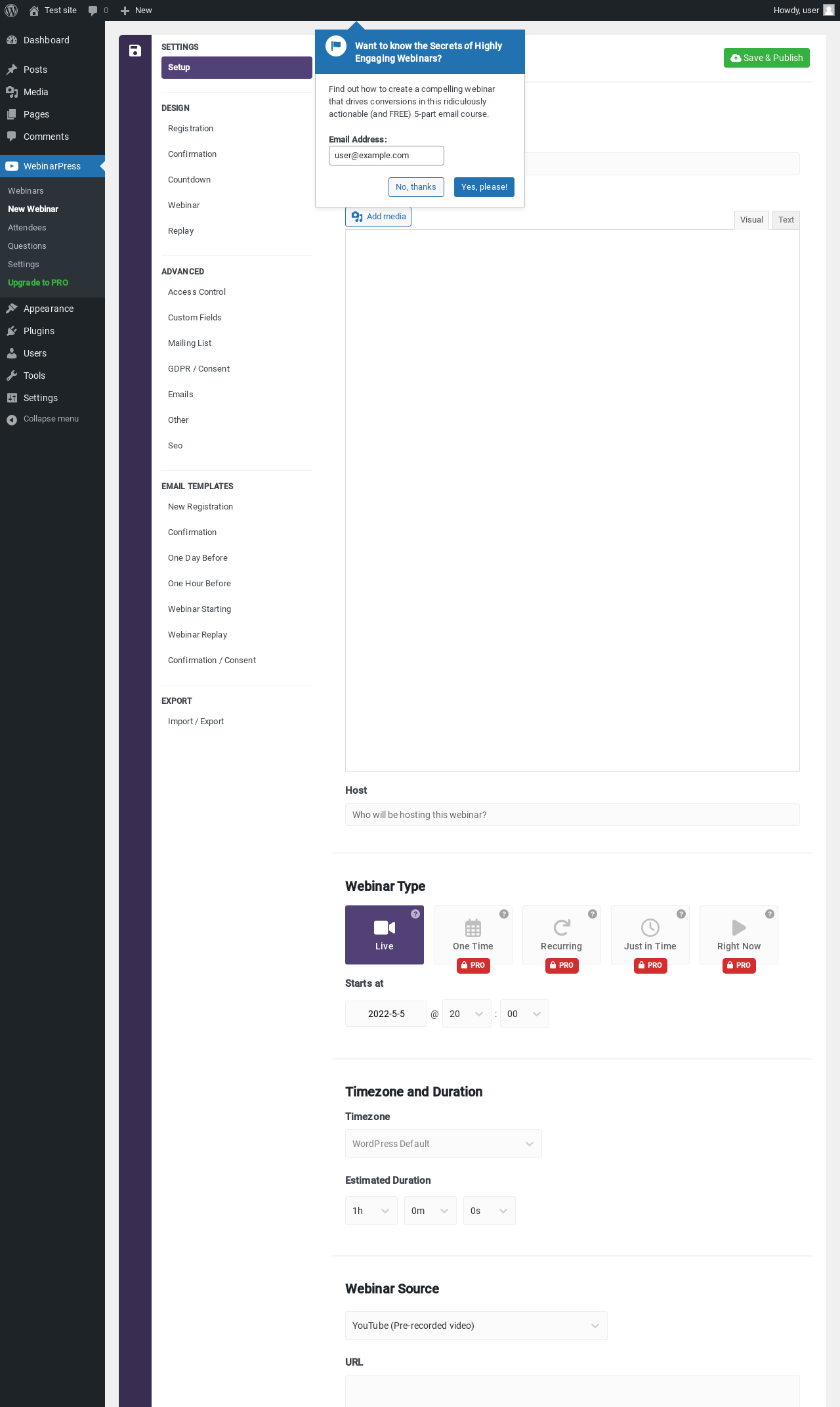Image resolution: width=840 pixels, height=1407 pixels.
Task: Open Dashboard in the admin sidebar
Action: coord(52,40)
